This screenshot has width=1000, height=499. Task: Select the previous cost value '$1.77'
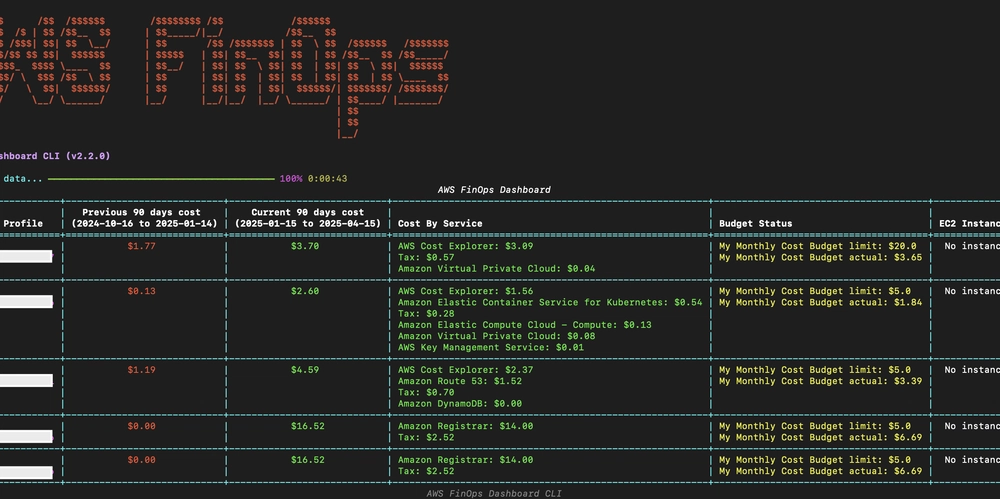click(142, 246)
